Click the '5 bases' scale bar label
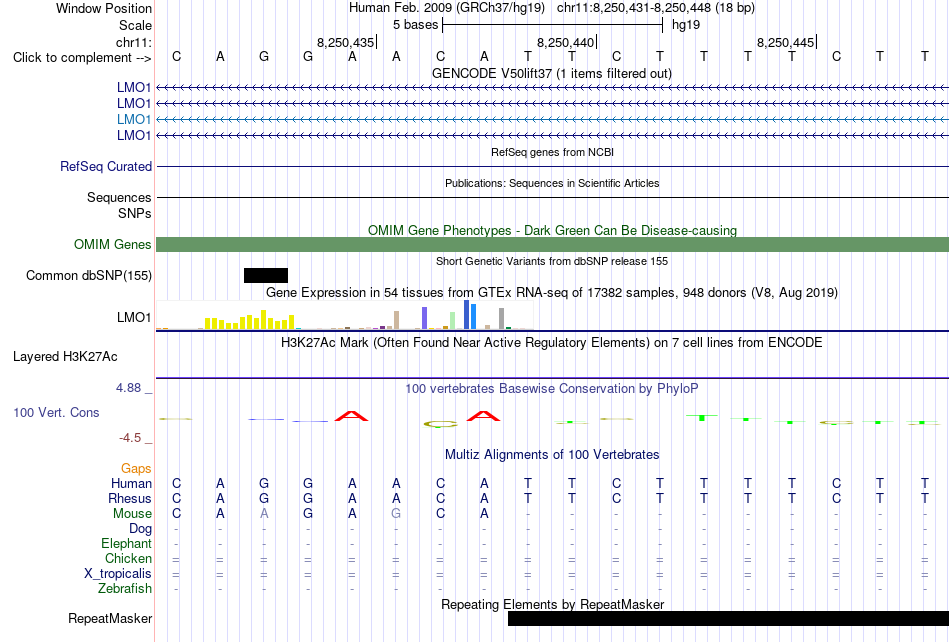950x642 pixels. pyautogui.click(x=416, y=25)
